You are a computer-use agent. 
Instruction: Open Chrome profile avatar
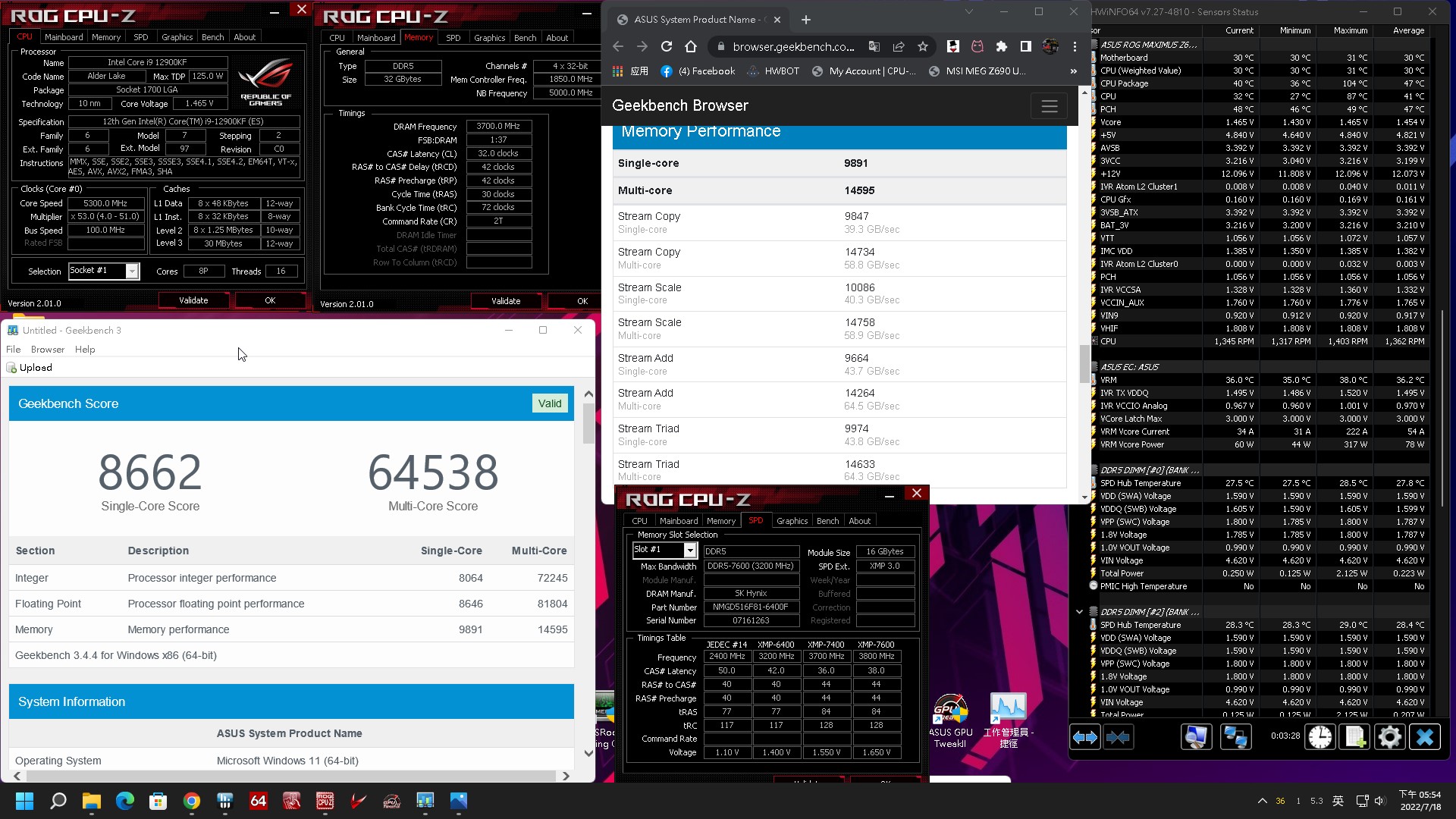pyautogui.click(x=1050, y=47)
